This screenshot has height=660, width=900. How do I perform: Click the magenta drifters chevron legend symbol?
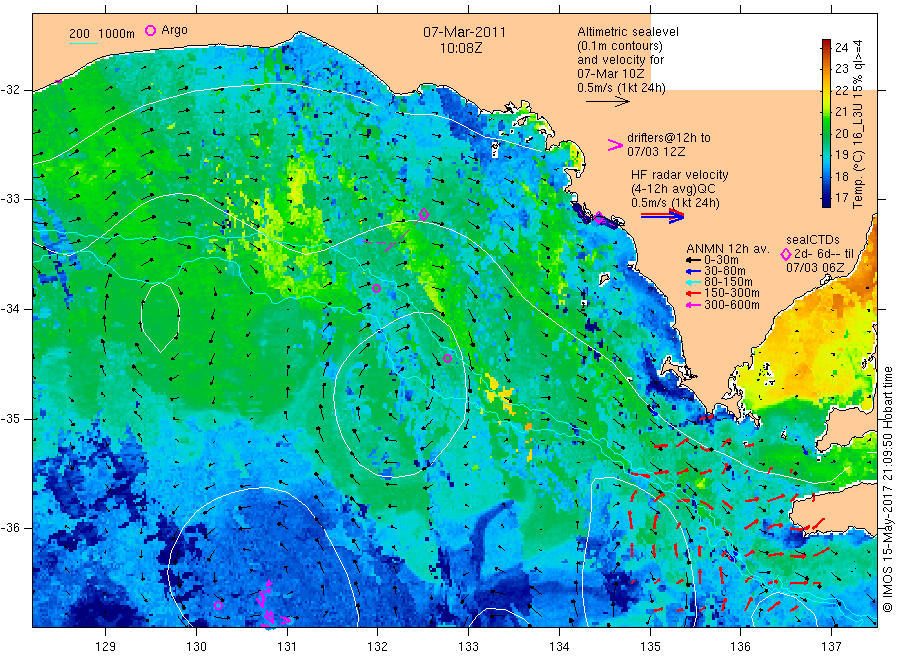click(x=615, y=145)
